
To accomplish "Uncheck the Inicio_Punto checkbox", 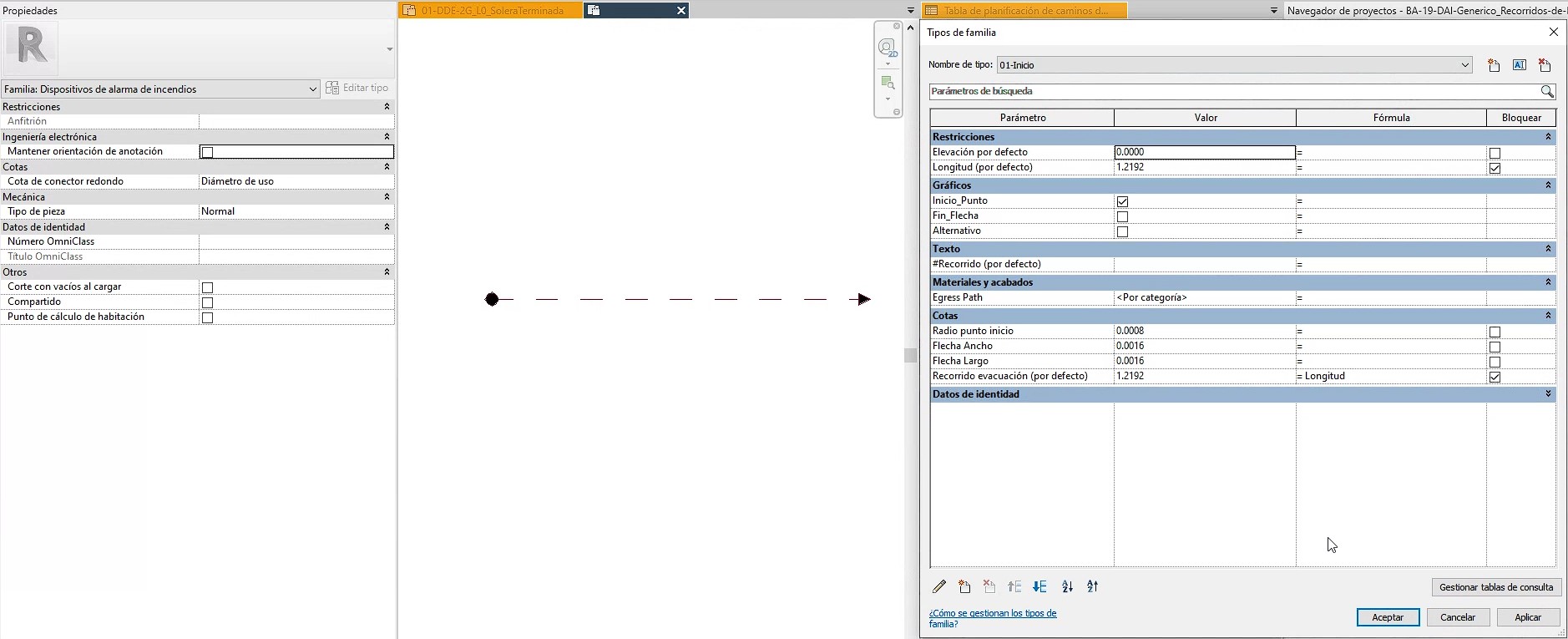I will tap(1122, 201).
